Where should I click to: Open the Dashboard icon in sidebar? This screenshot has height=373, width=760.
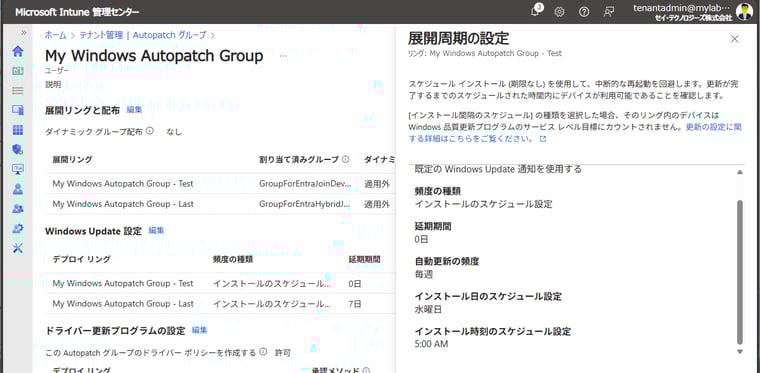coord(18,71)
